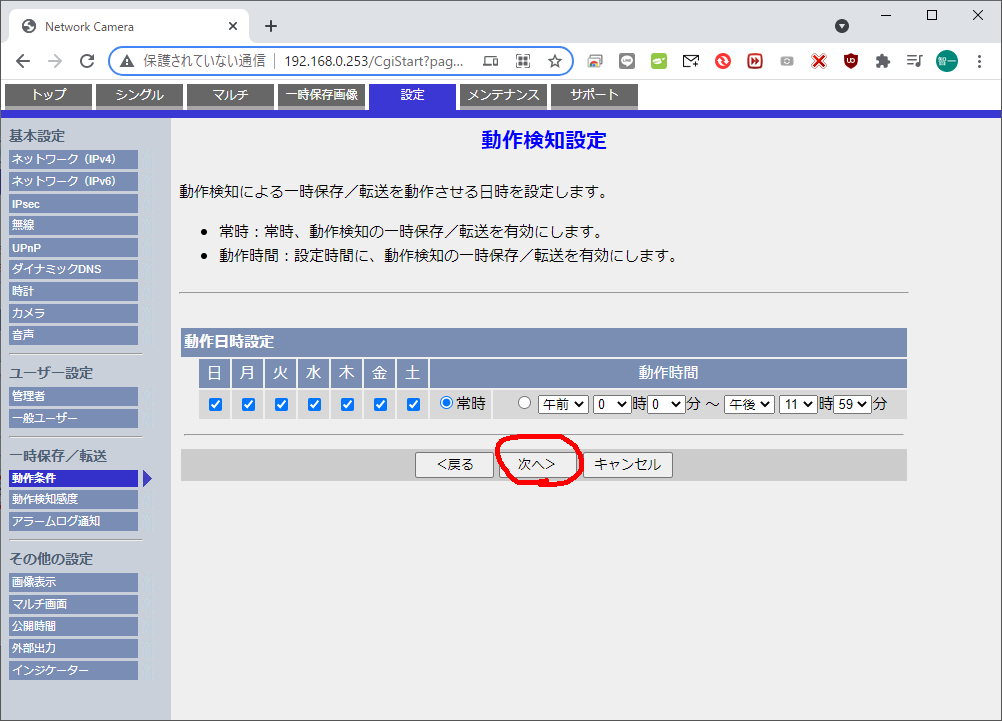Toggle the 水 (Wednesday) checkbox
This screenshot has height=721, width=1002.
click(x=314, y=404)
